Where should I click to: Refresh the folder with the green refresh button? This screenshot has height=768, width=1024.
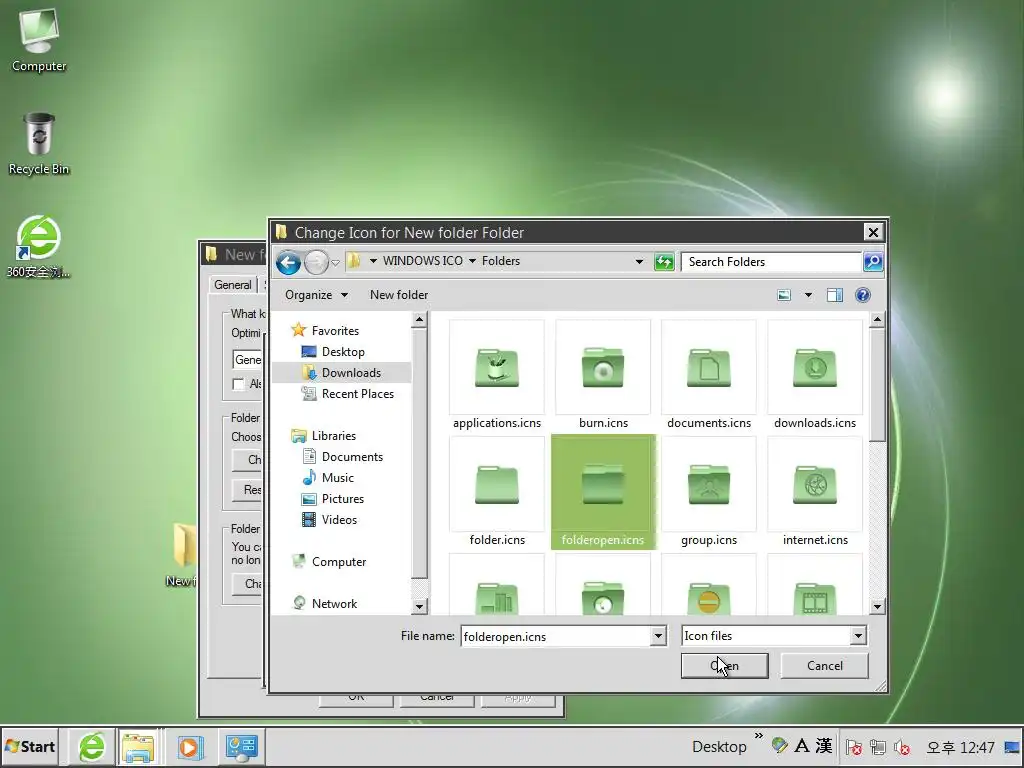coord(664,262)
